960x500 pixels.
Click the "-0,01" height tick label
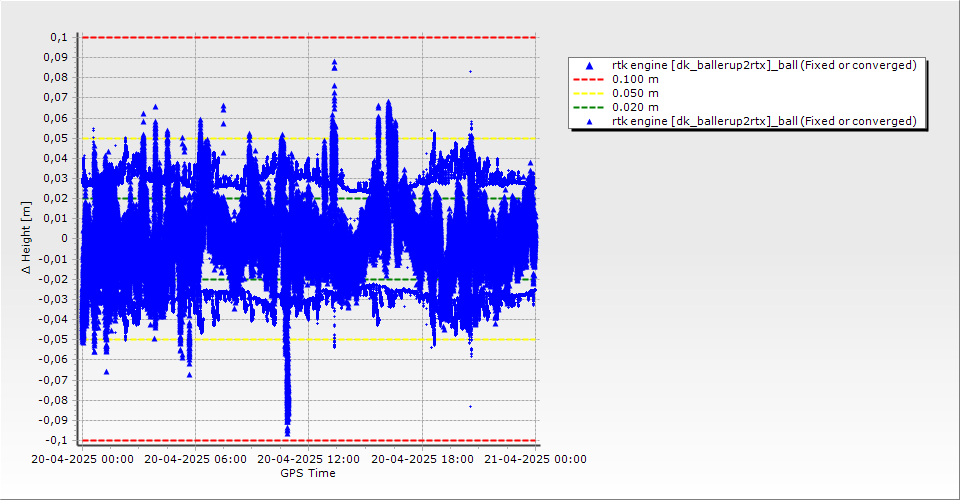click(x=54, y=259)
